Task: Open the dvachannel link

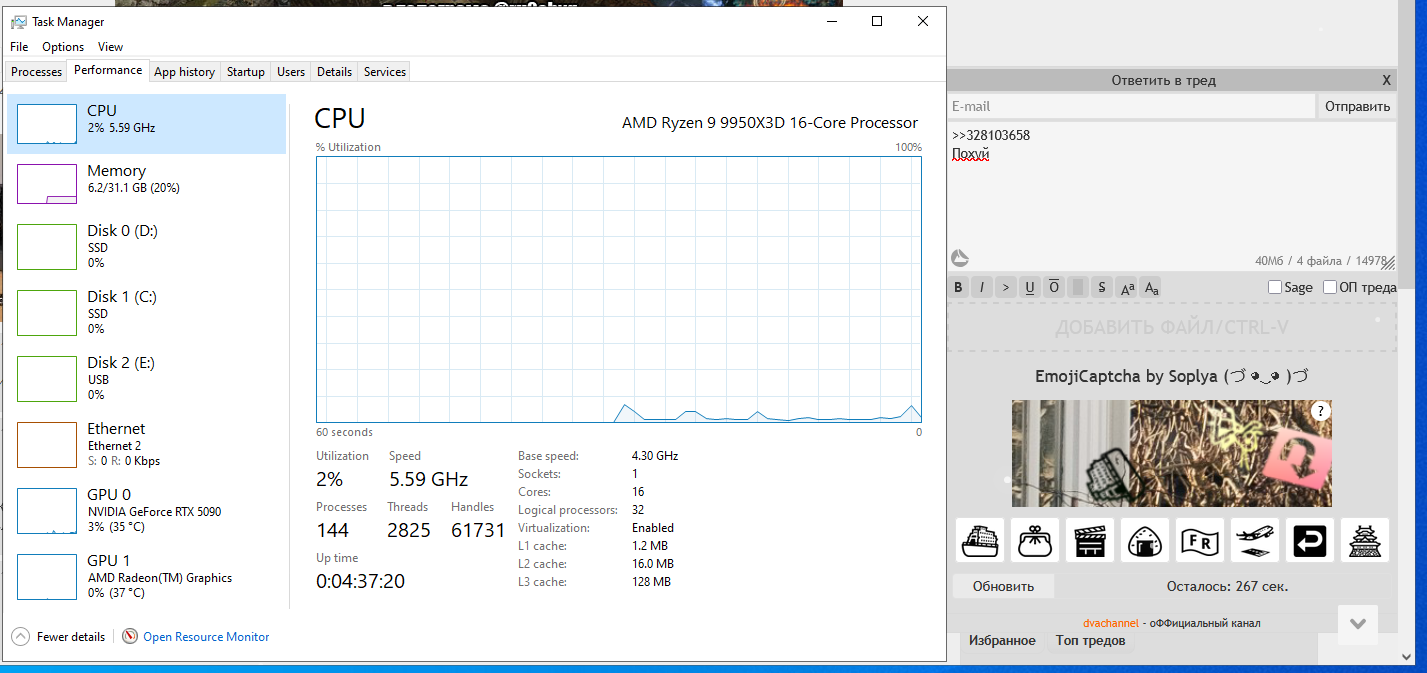Action: click(x=1111, y=623)
